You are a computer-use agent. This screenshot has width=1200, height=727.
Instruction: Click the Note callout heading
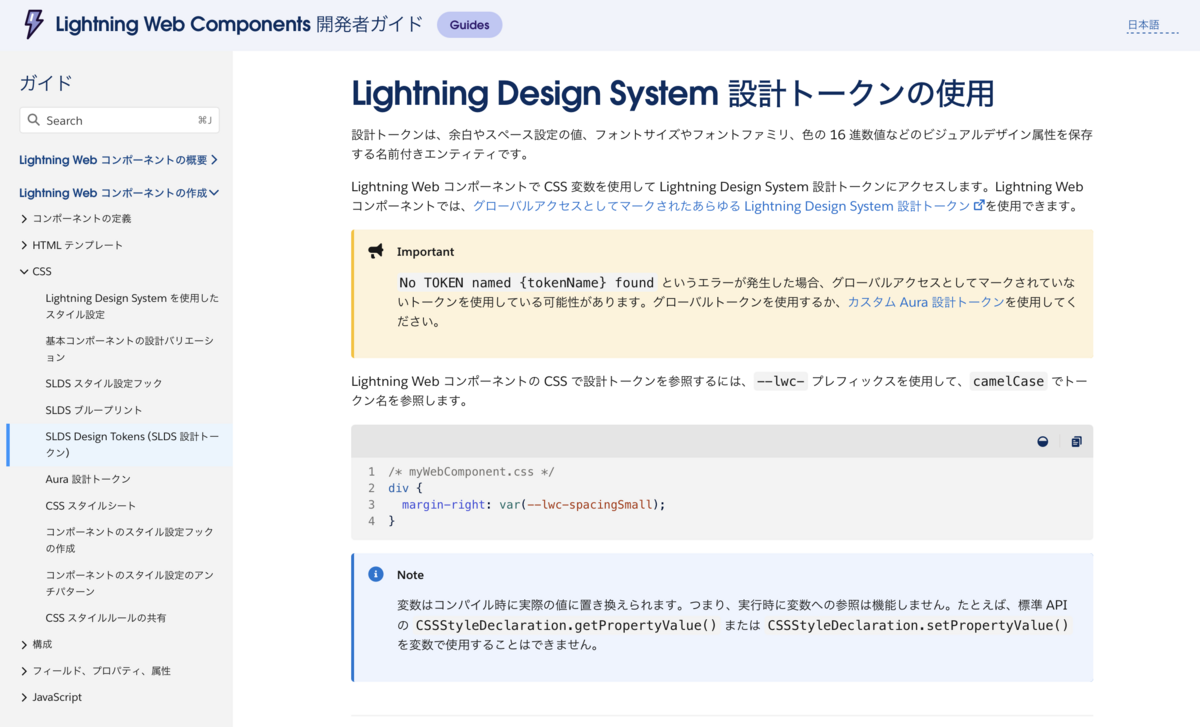coord(410,575)
